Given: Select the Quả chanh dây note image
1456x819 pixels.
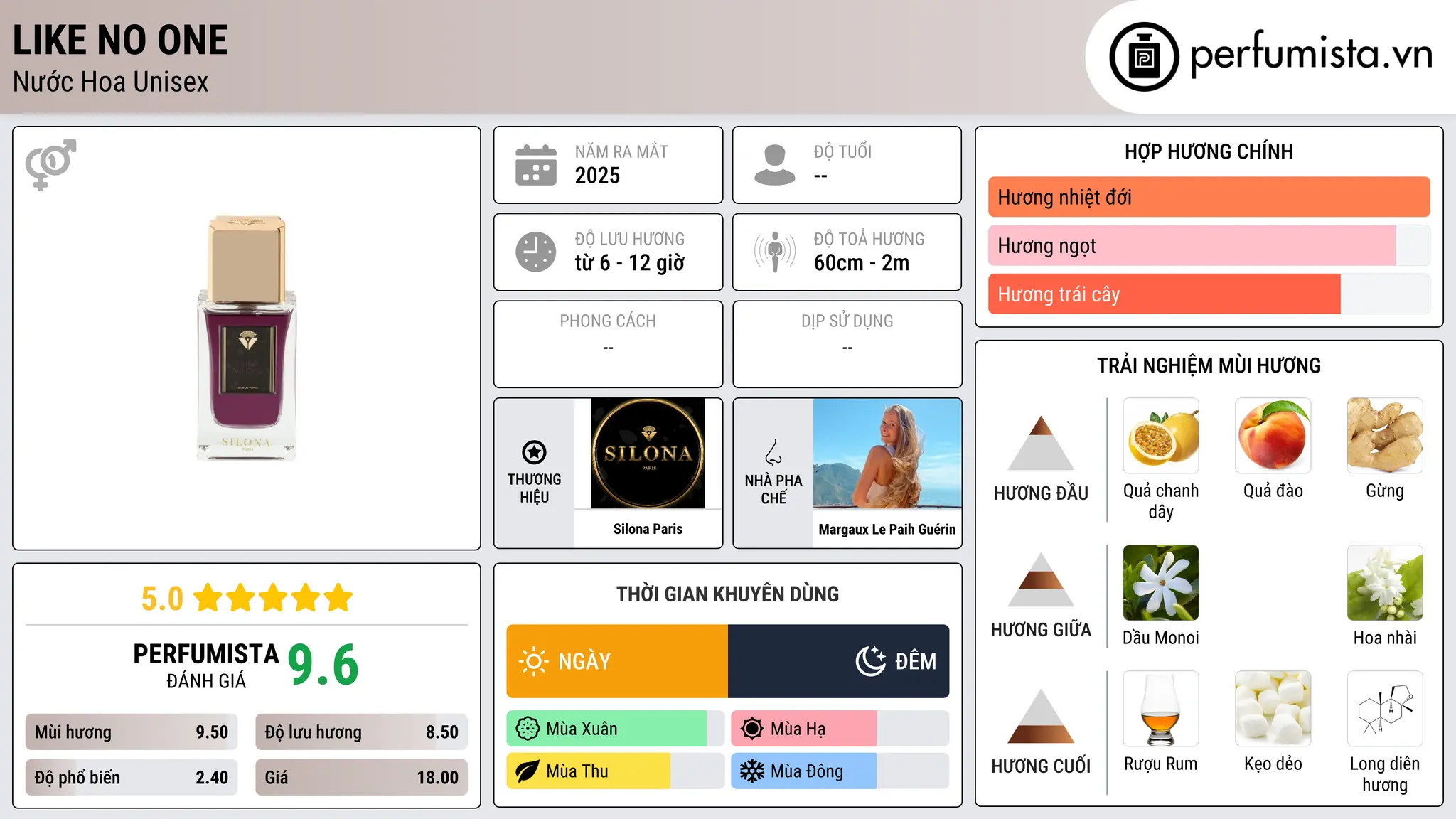Looking at the screenshot, I should coord(1161,436).
